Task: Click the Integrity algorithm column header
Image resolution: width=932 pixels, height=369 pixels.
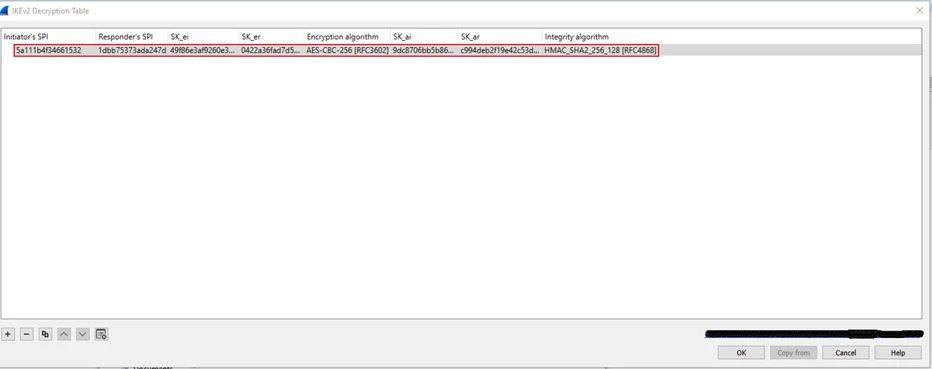Action: click(x=600, y=37)
